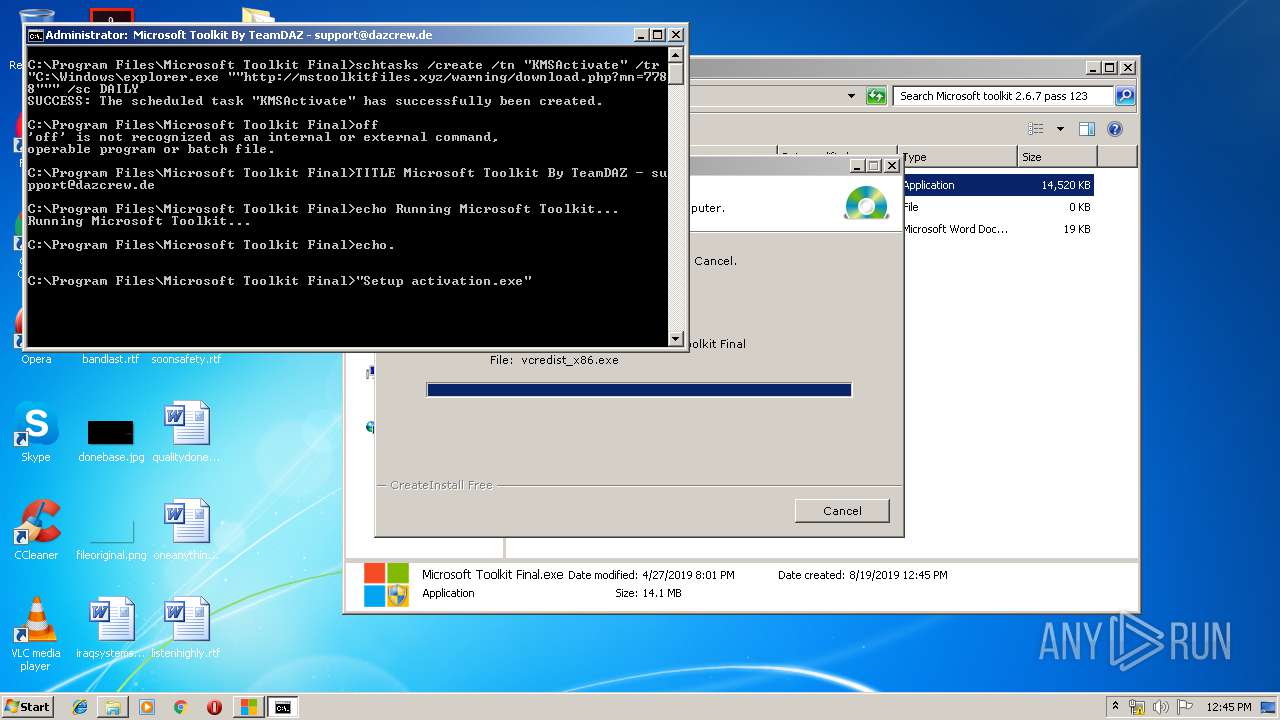
Task: Select soonsafety.rtf on the desktop
Action: 186,359
